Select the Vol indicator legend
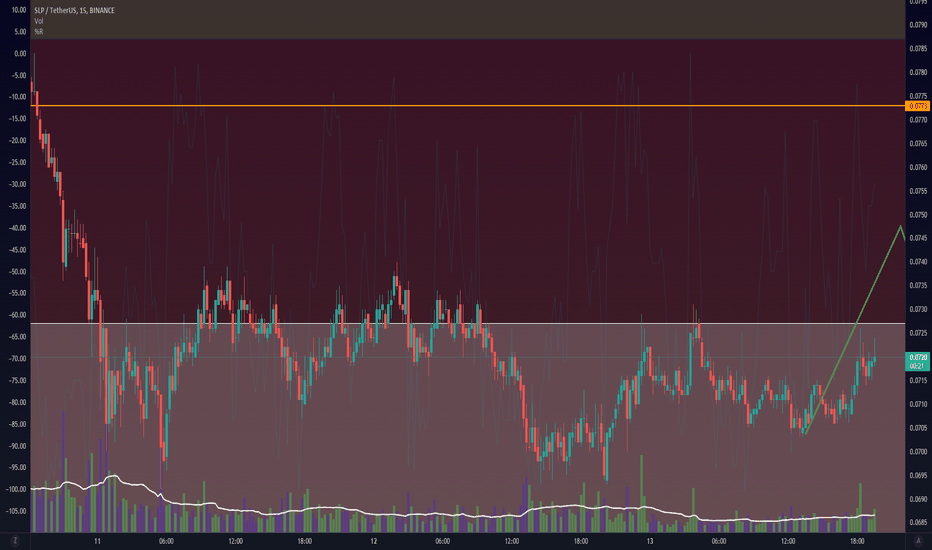The width and height of the screenshot is (932, 550). pos(39,21)
